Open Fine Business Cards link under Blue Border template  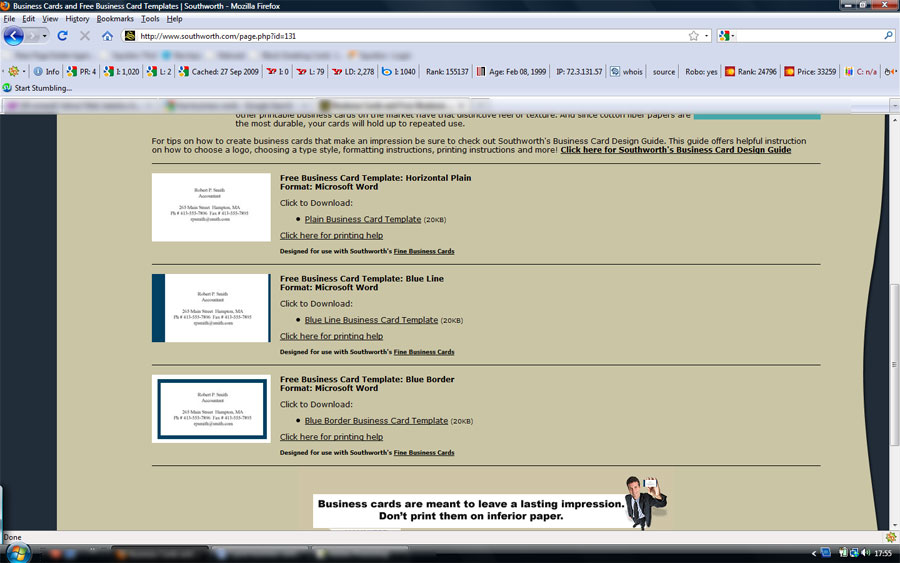coord(424,453)
